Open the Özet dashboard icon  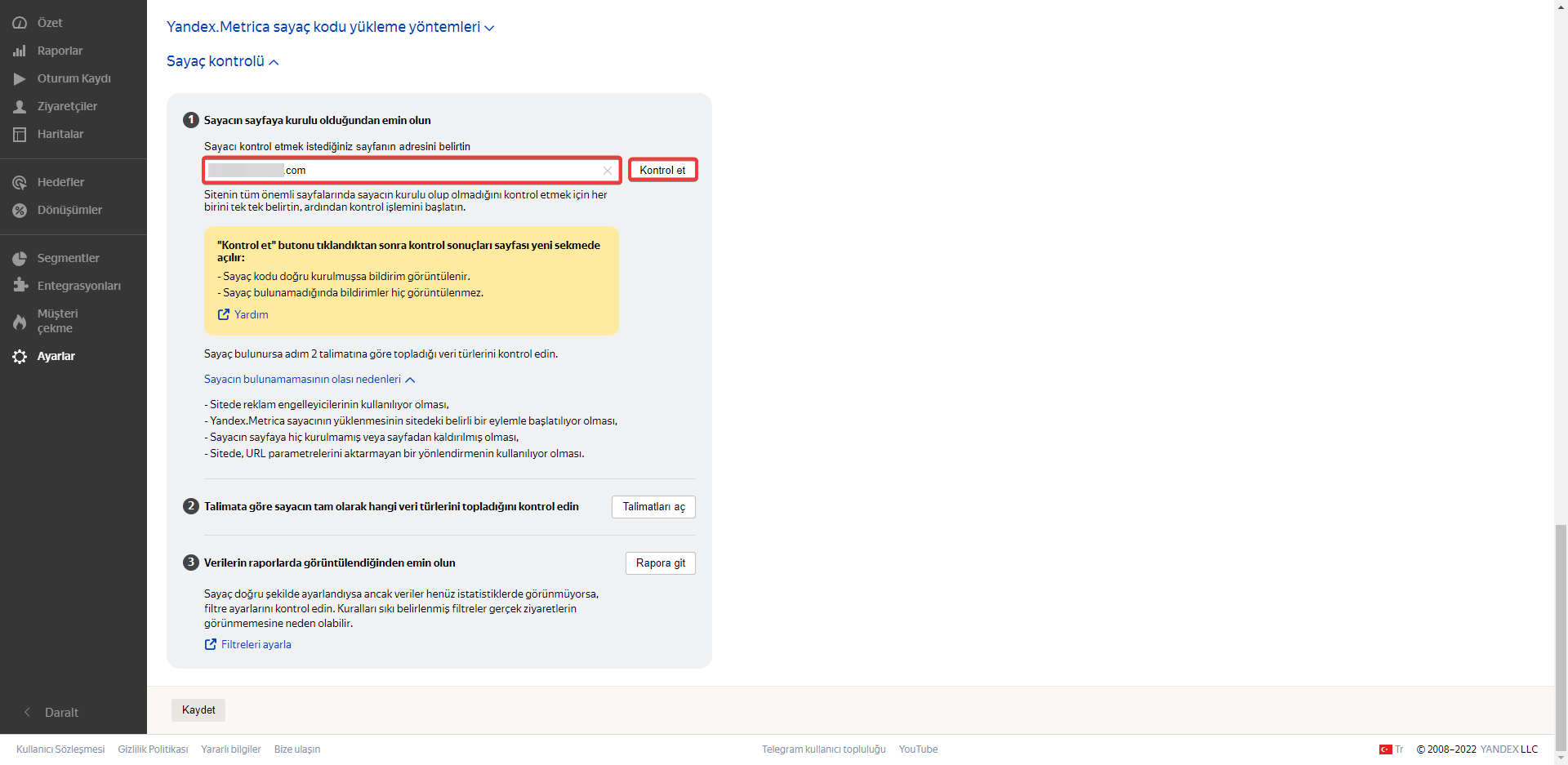(20, 23)
